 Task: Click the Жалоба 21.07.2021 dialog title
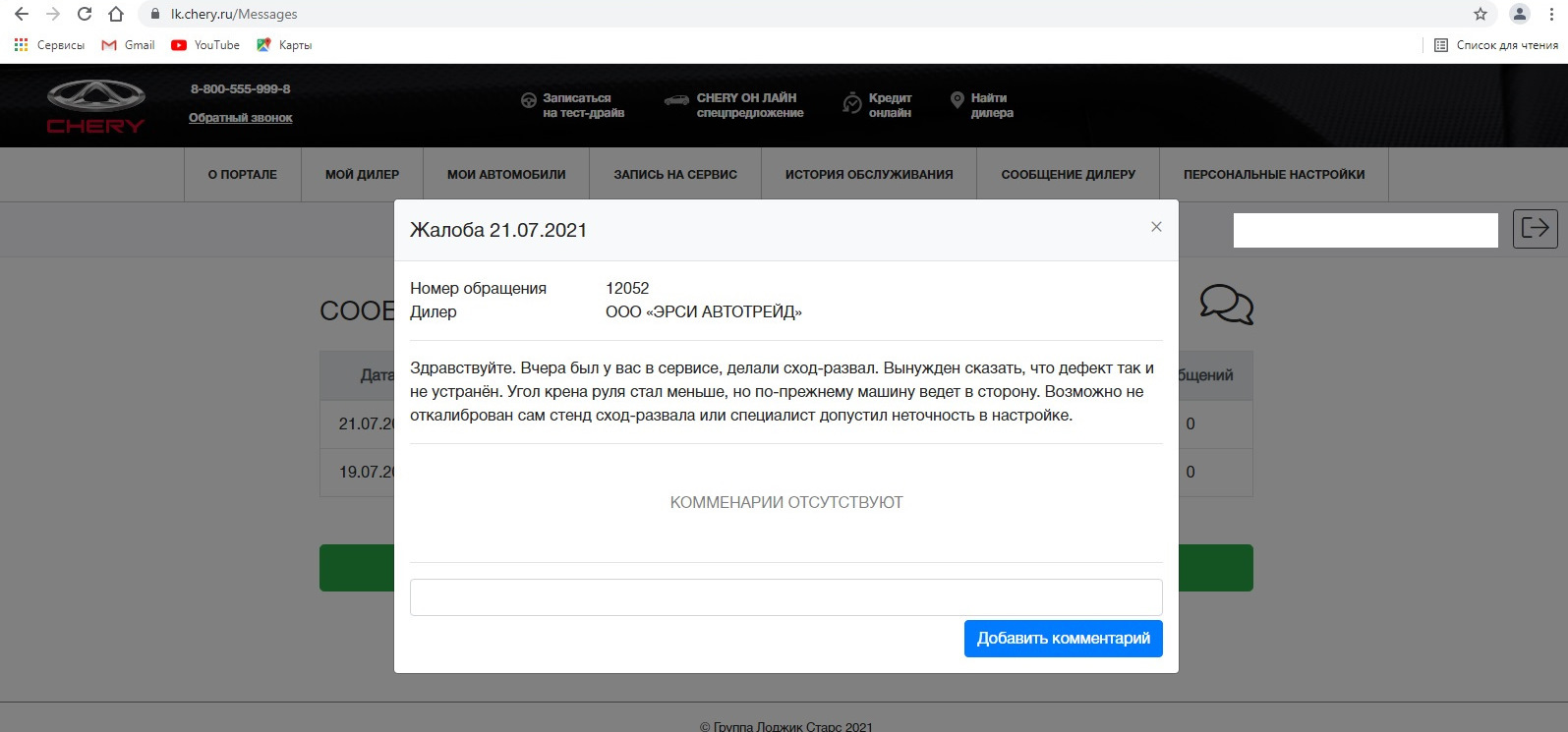pos(498,230)
